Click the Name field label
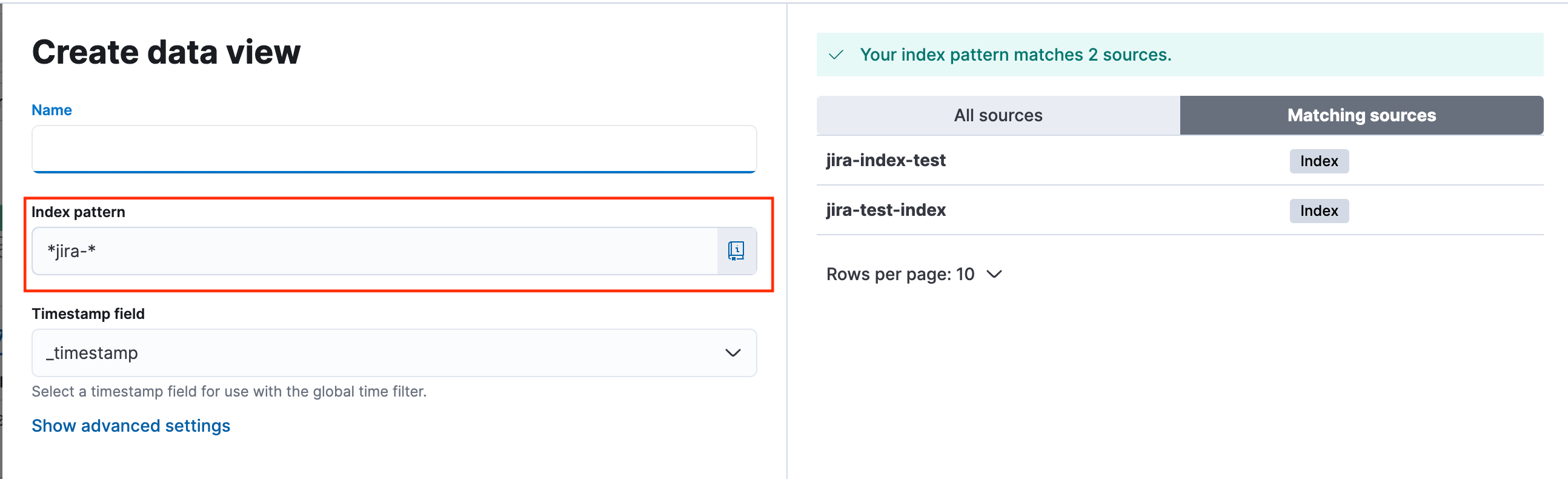This screenshot has height=479, width=1568. tap(51, 110)
